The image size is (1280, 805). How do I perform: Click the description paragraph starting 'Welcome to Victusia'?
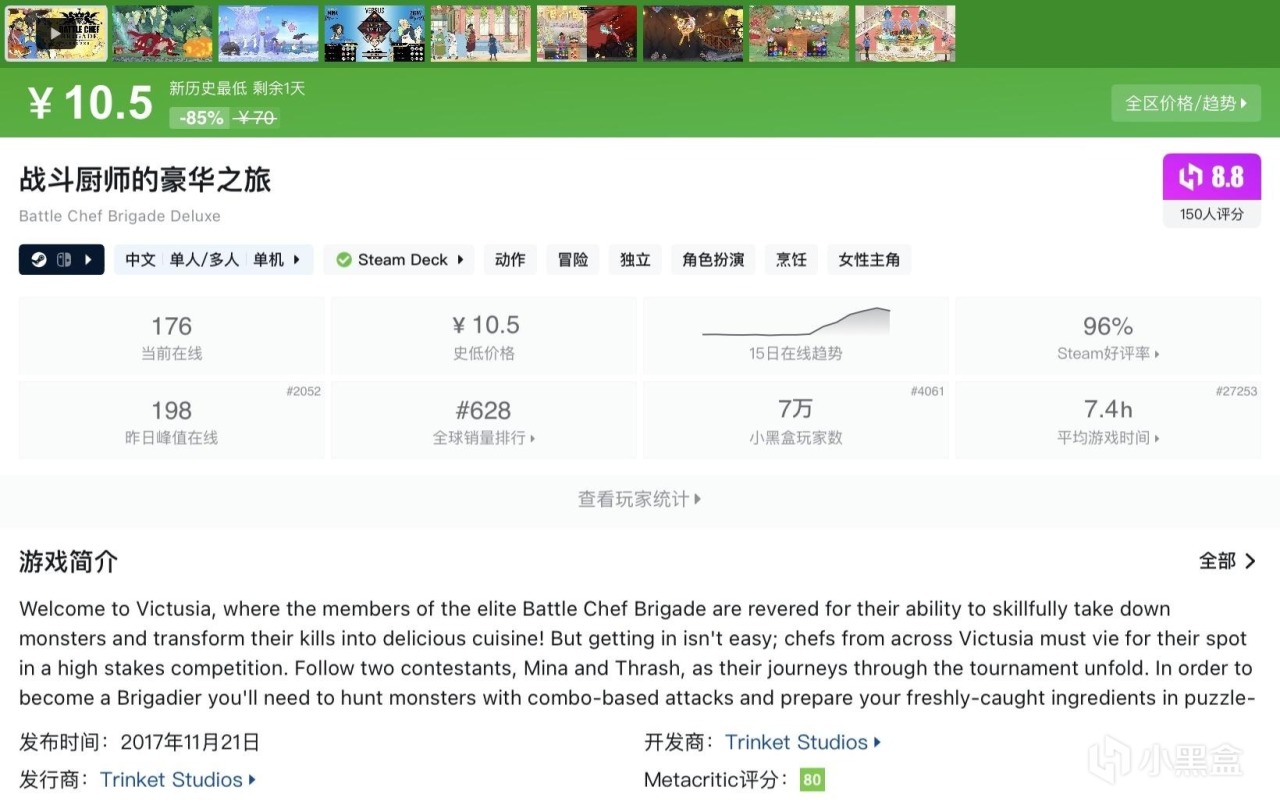[636, 653]
